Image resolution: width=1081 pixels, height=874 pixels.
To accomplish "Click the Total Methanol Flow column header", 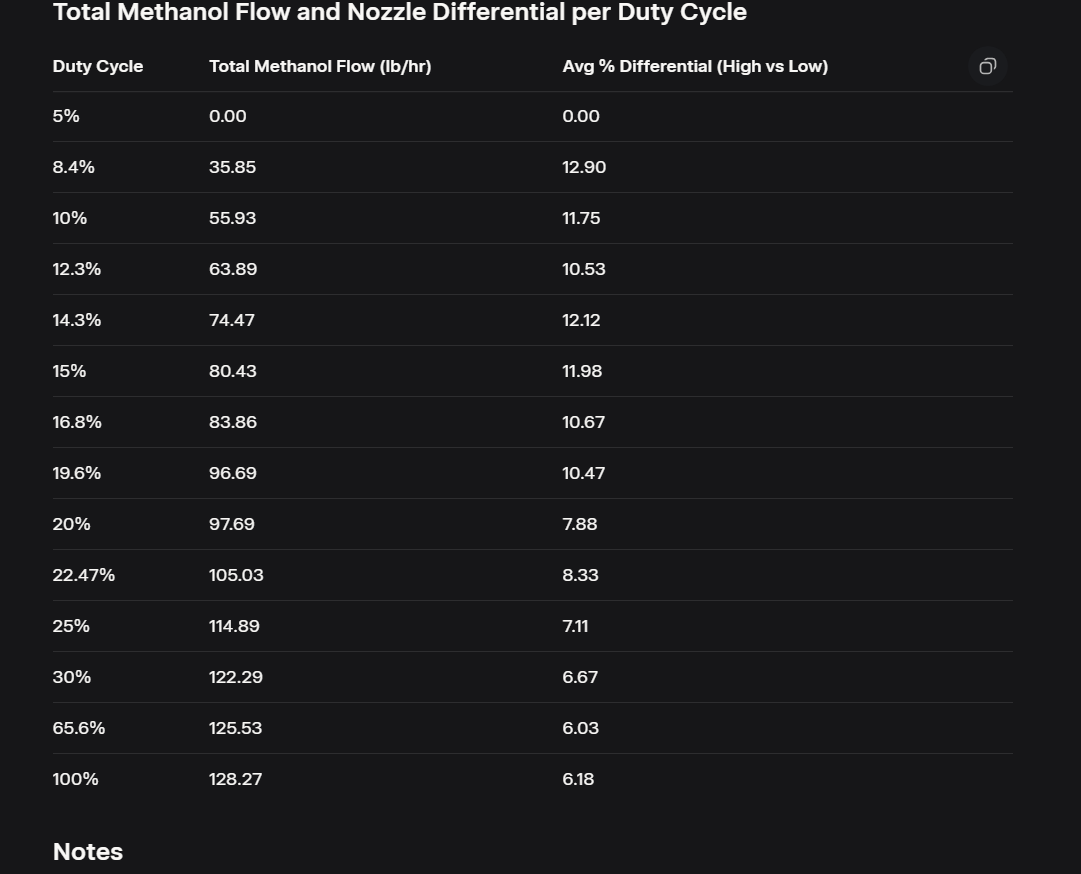I will pyautogui.click(x=320, y=66).
